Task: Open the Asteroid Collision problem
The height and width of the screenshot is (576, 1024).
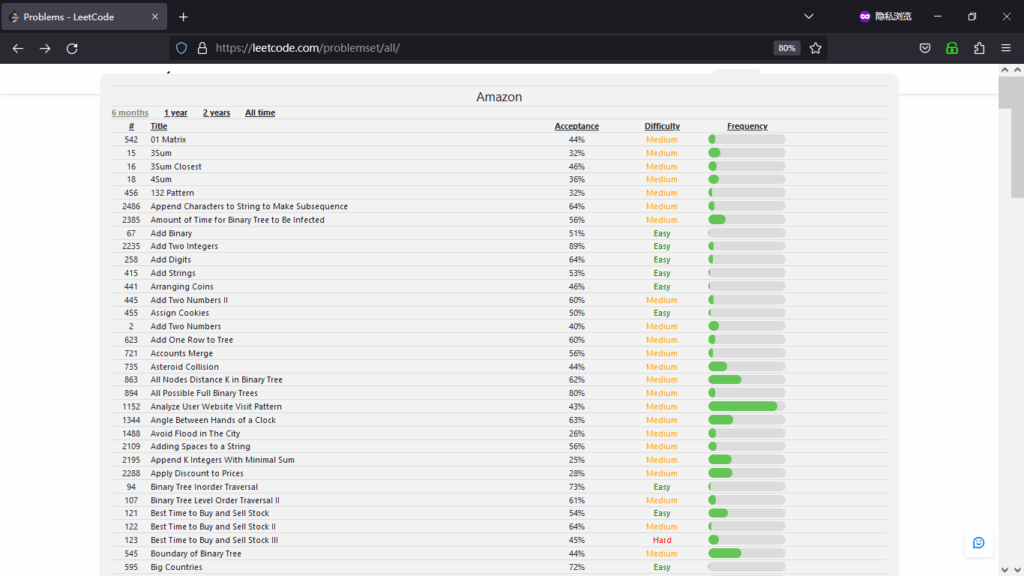Action: [184, 367]
